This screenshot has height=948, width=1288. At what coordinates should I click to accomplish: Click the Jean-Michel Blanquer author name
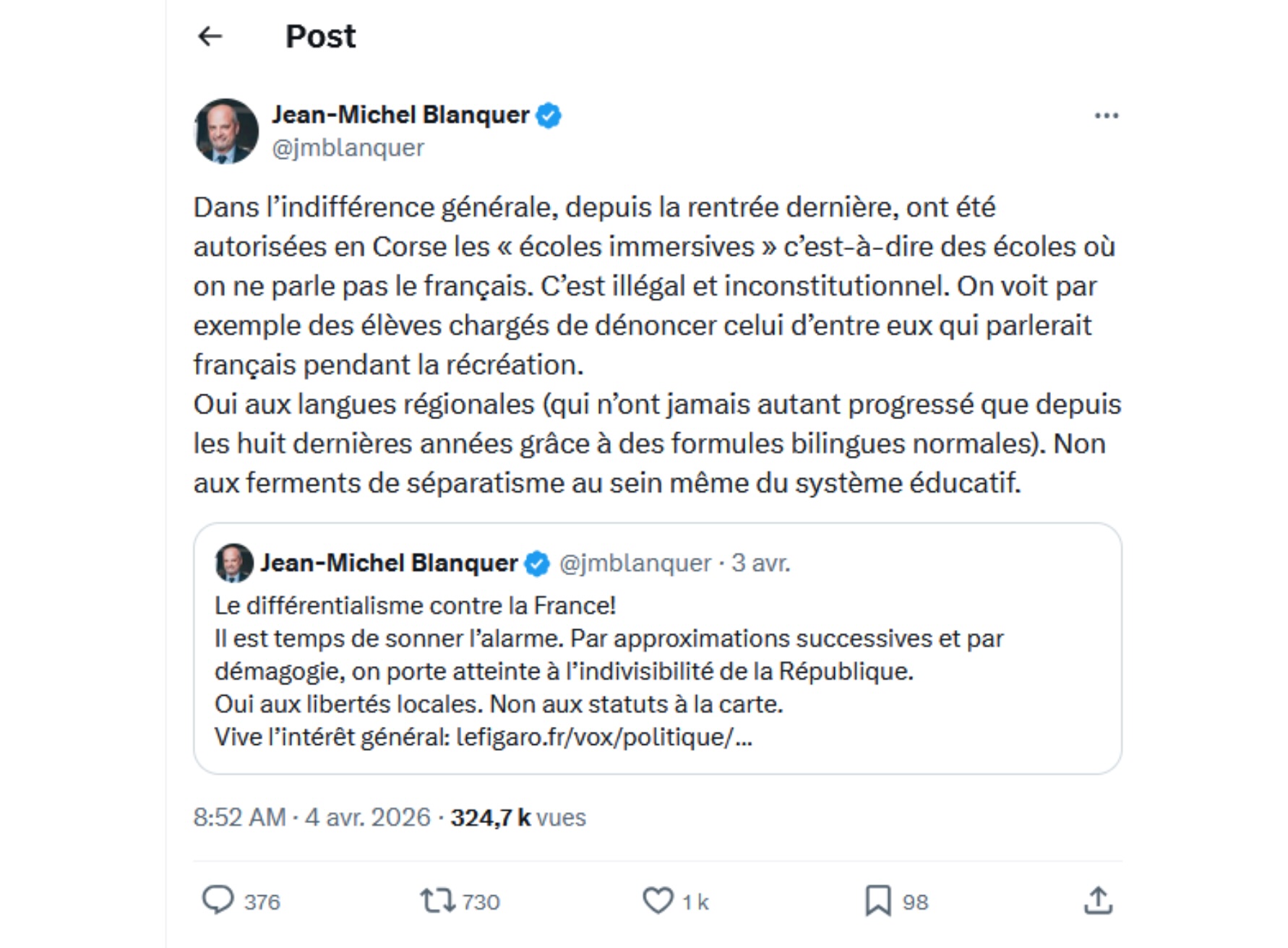[x=400, y=115]
